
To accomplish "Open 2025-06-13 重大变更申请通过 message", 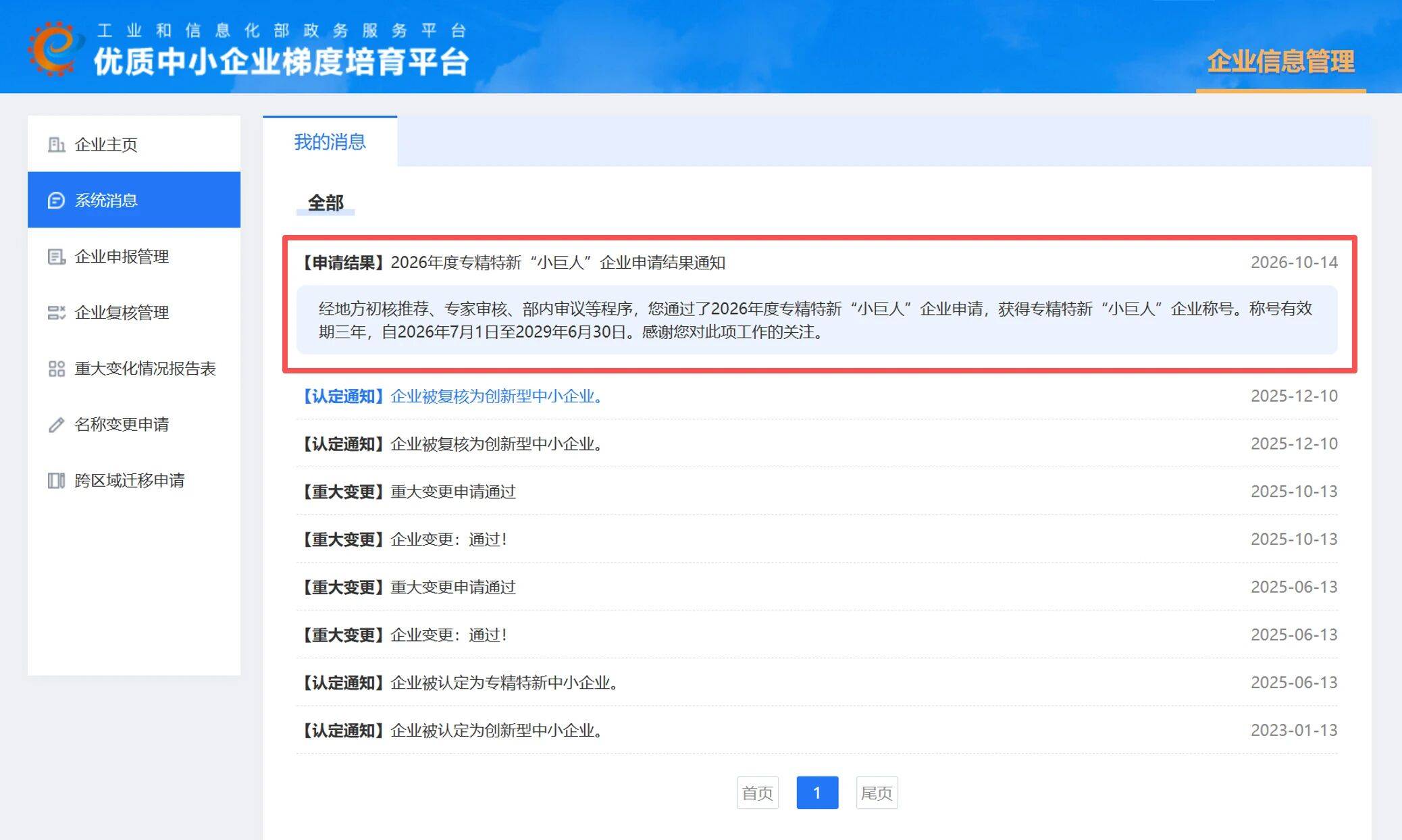I will tap(407, 587).
